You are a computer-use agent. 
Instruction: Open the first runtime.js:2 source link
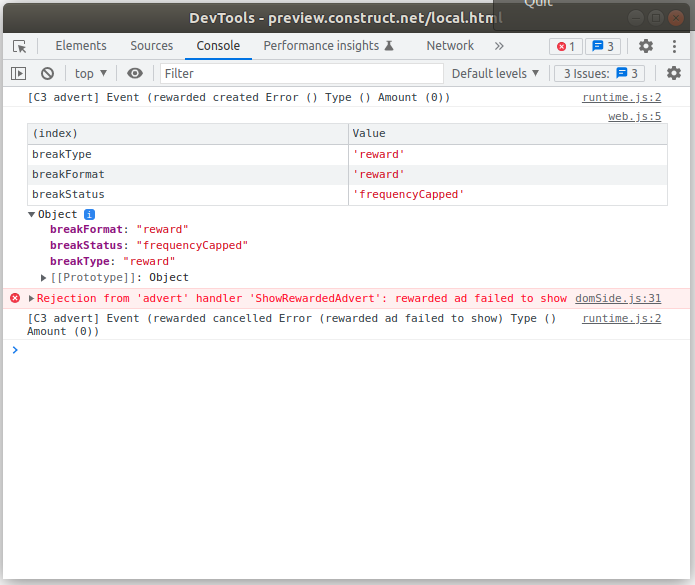coord(621,98)
